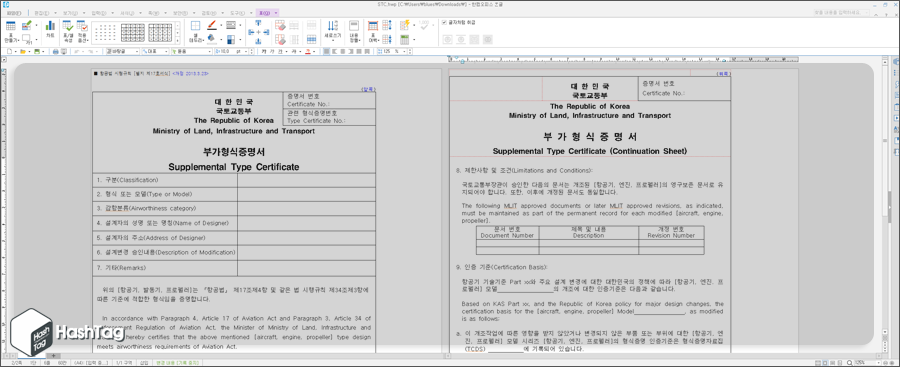Choose the red font color button
The height and width of the screenshot is (367, 900).
click(x=308, y=52)
